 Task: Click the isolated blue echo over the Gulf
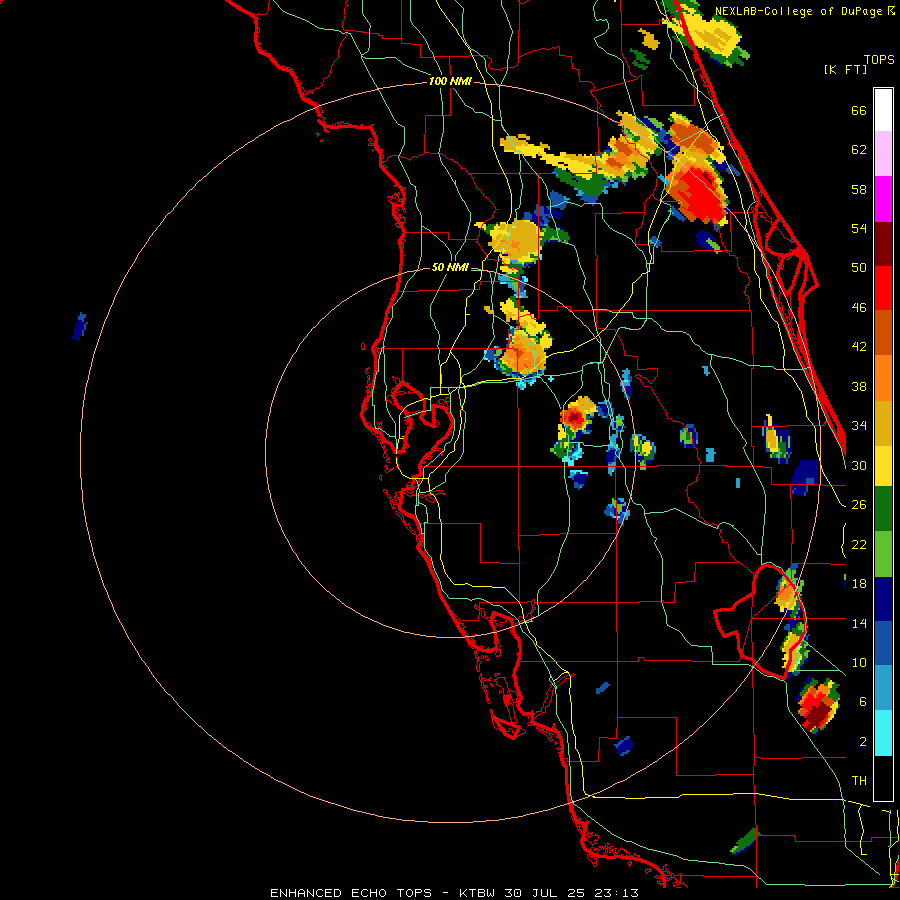(80, 327)
